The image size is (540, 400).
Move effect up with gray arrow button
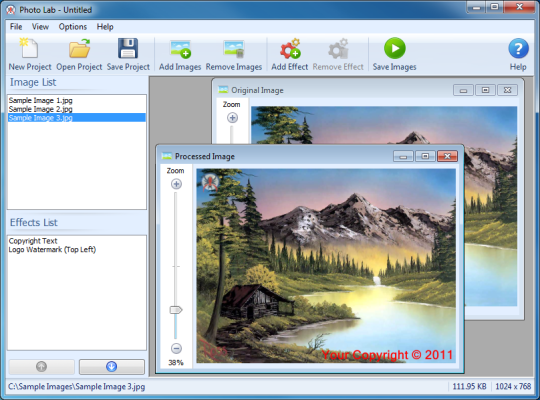(41, 367)
